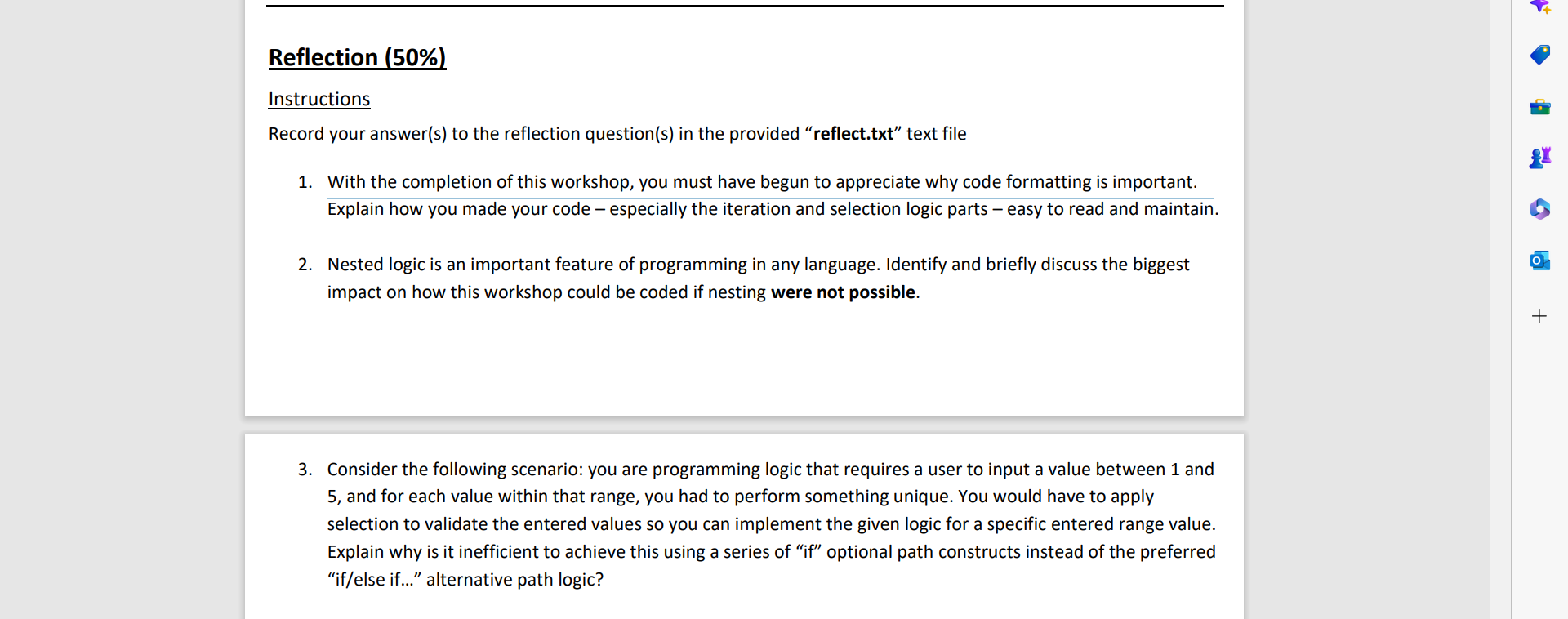Open the Games panel with the chess icon
The width and height of the screenshot is (1568, 619).
(1540, 158)
